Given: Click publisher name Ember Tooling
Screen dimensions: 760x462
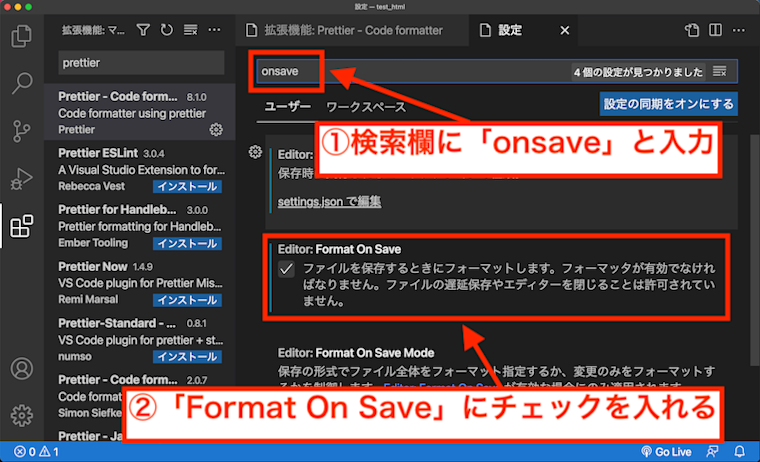Looking at the screenshot, I should [93, 243].
